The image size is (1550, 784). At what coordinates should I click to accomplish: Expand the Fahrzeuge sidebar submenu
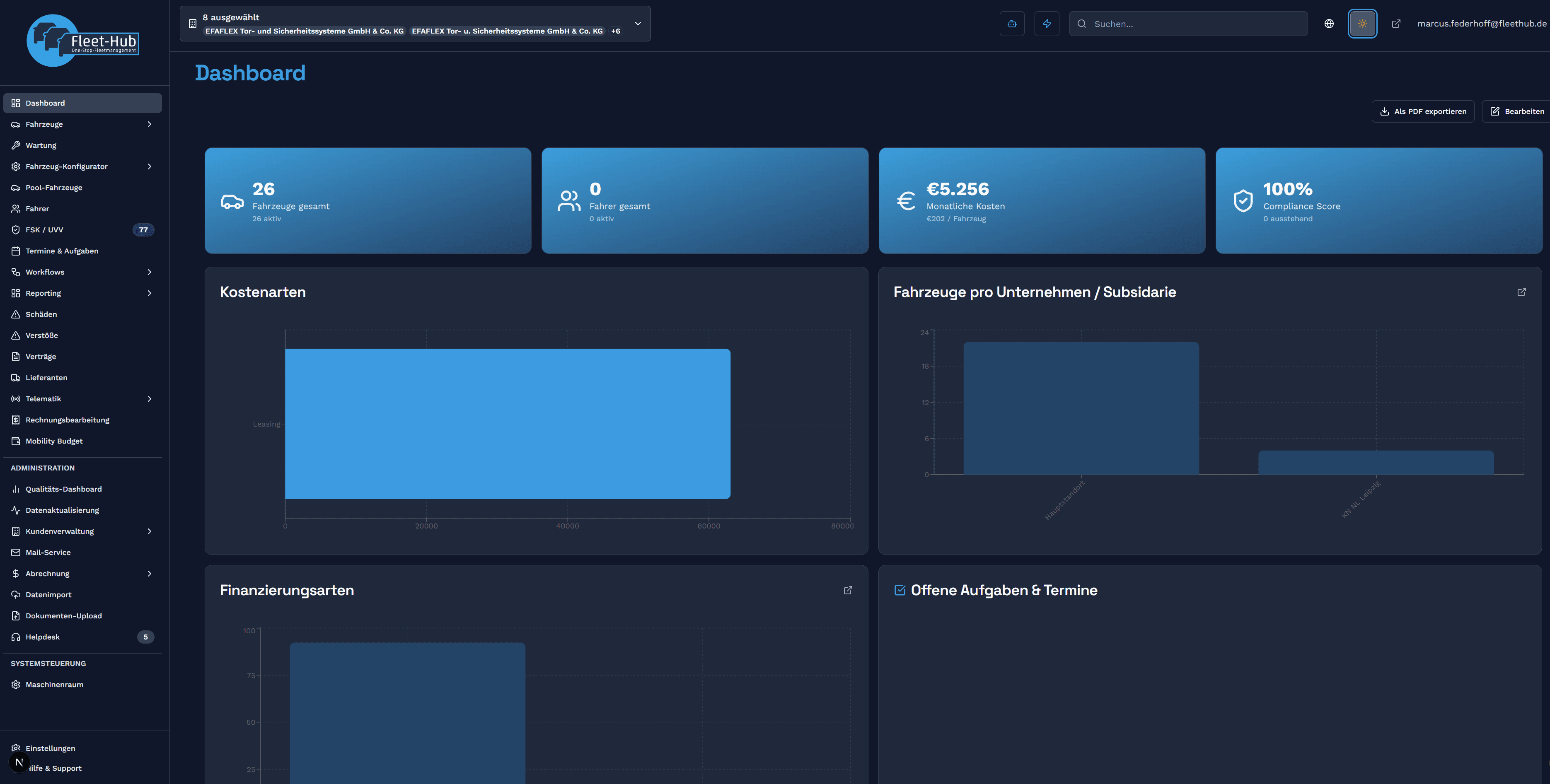(149, 124)
